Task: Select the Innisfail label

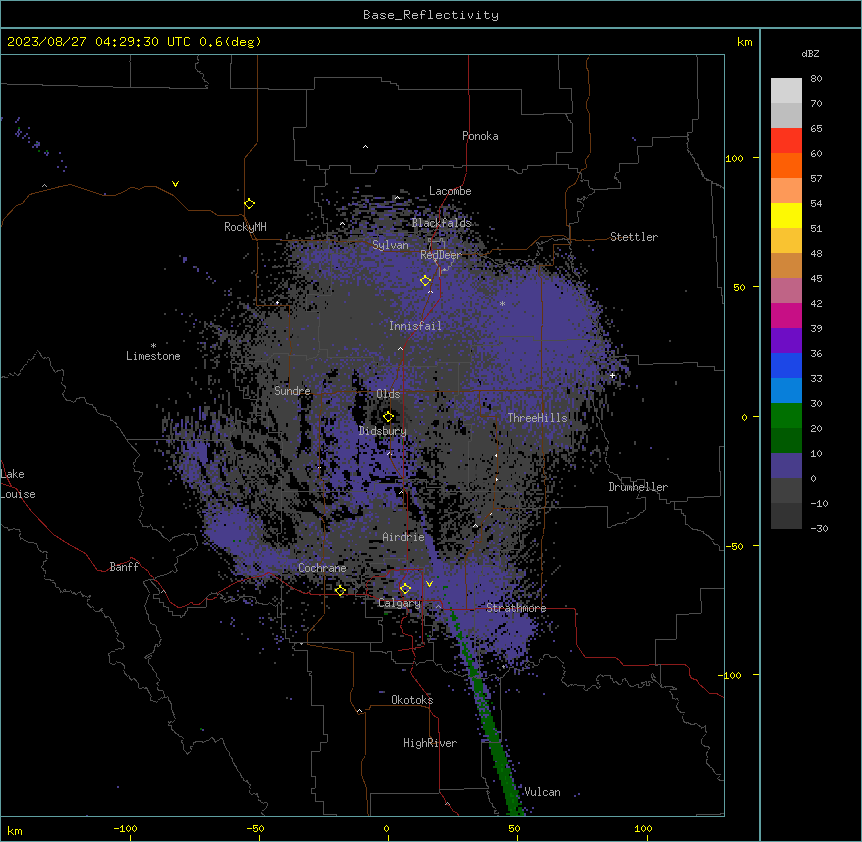Action: [x=415, y=326]
